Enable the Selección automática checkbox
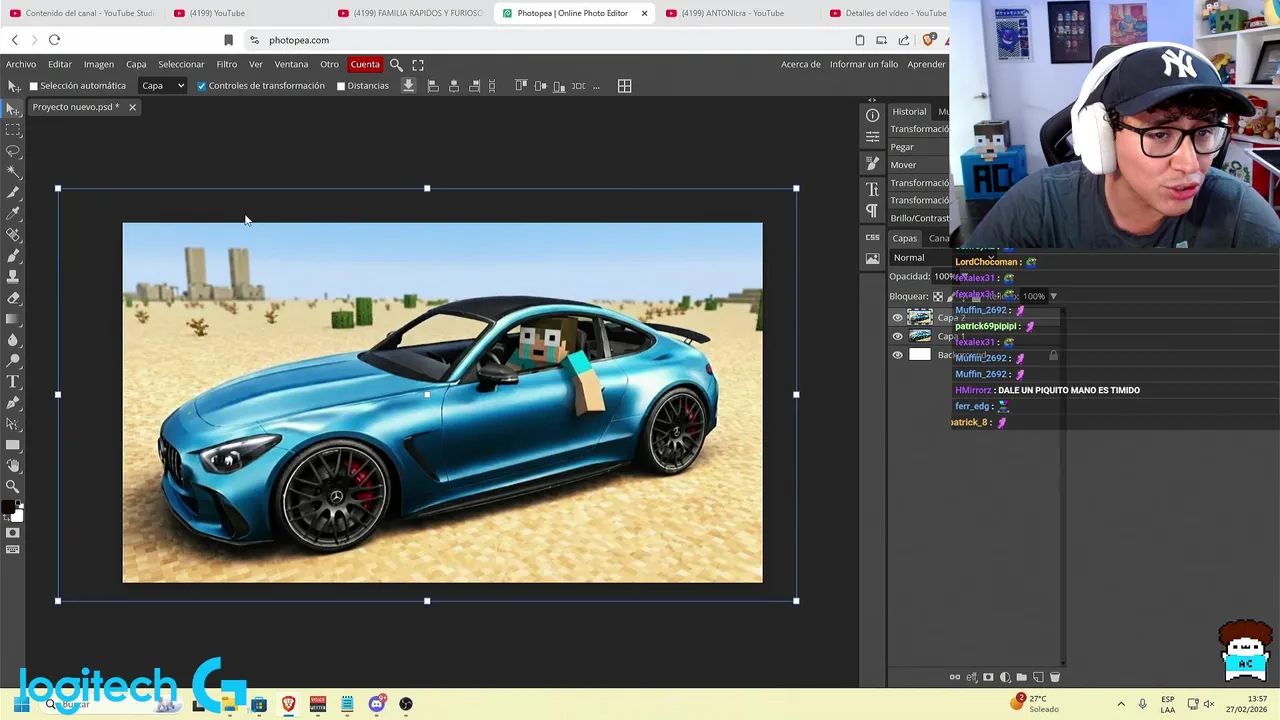This screenshot has height=720, width=1280. pos(33,86)
